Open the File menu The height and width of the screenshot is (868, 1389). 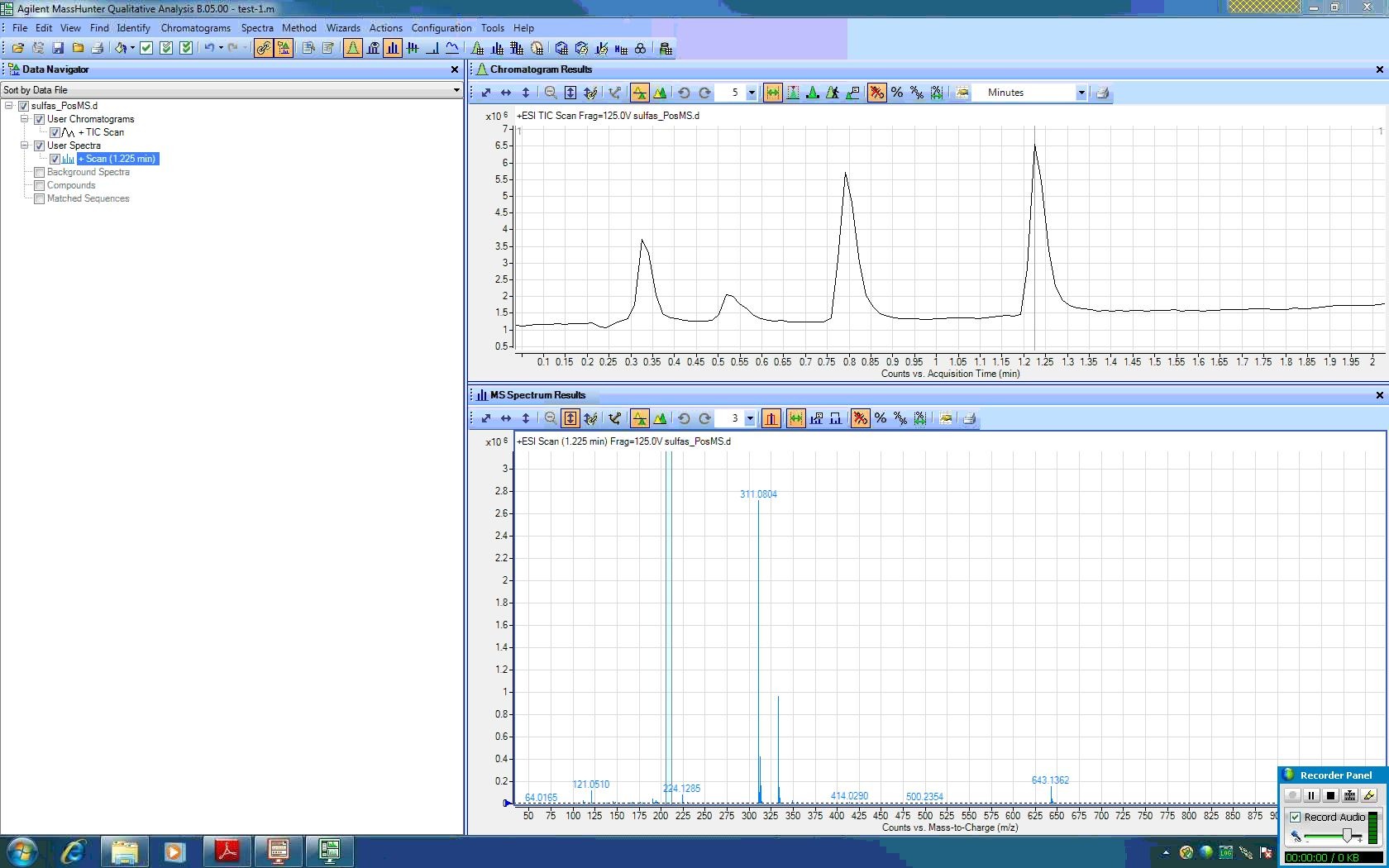pyautogui.click(x=20, y=28)
